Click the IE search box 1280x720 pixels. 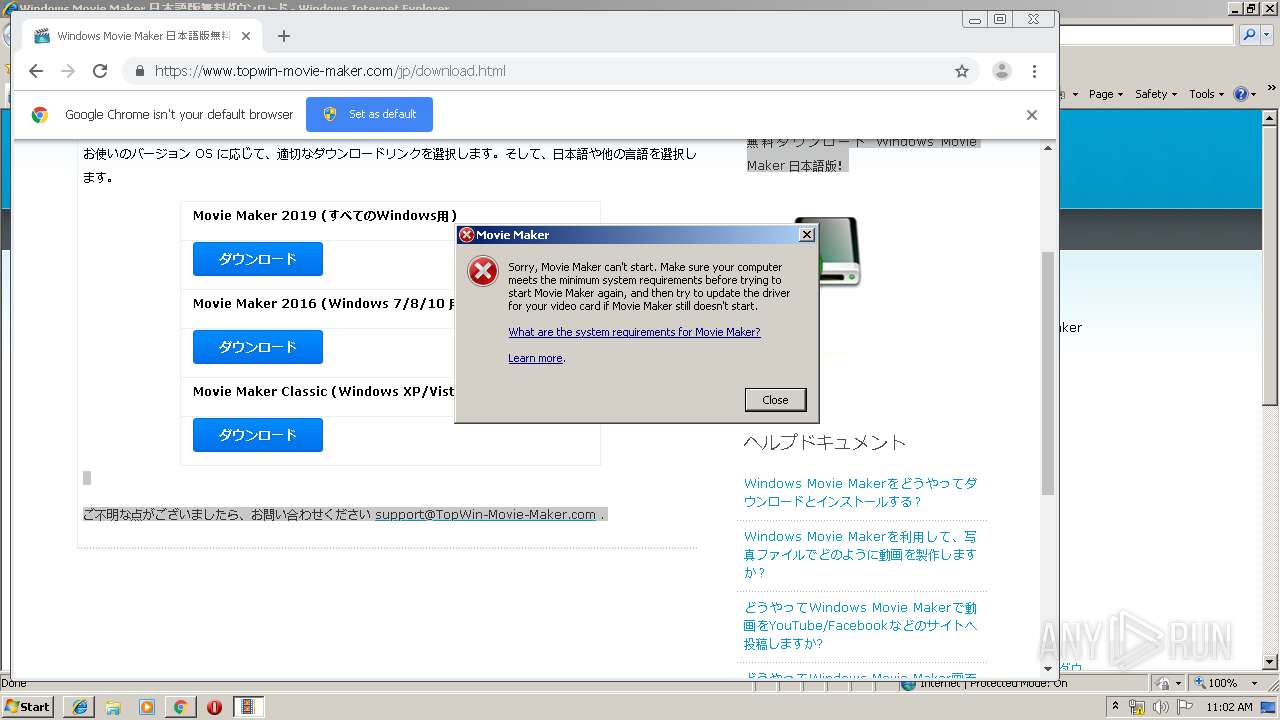pos(1147,35)
